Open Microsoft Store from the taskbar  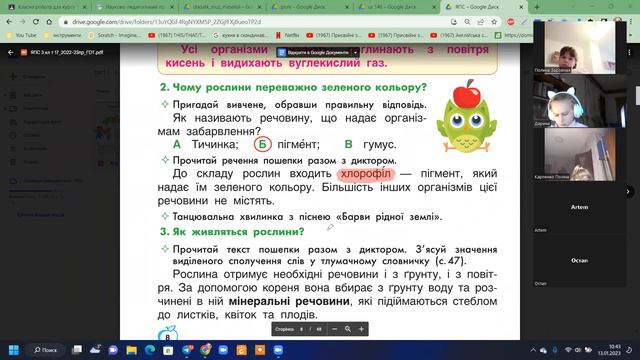168,350
